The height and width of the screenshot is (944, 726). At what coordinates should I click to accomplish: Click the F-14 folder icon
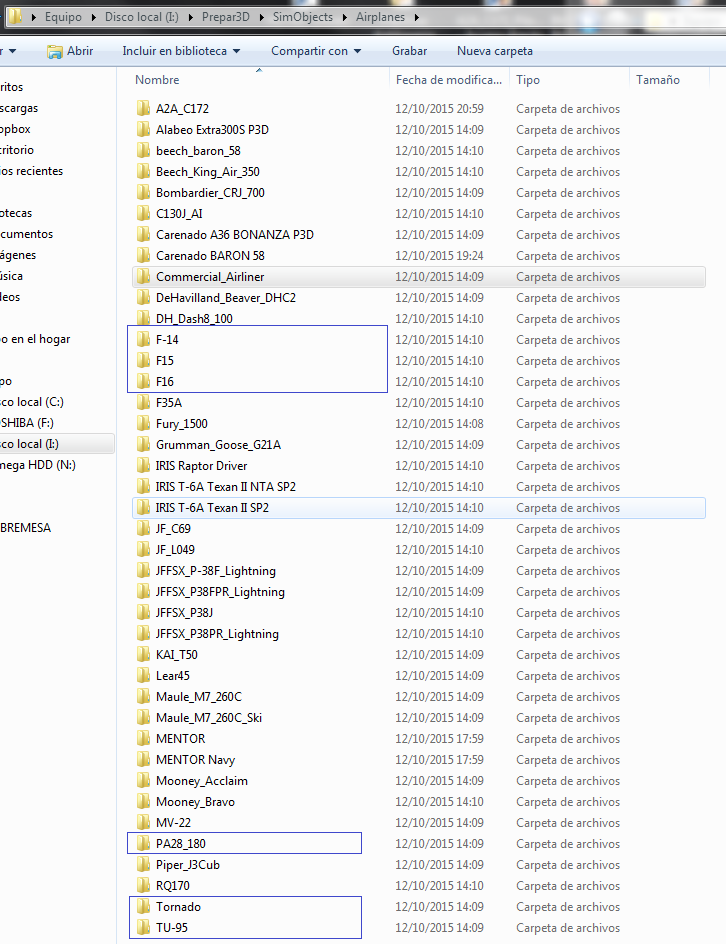144,340
